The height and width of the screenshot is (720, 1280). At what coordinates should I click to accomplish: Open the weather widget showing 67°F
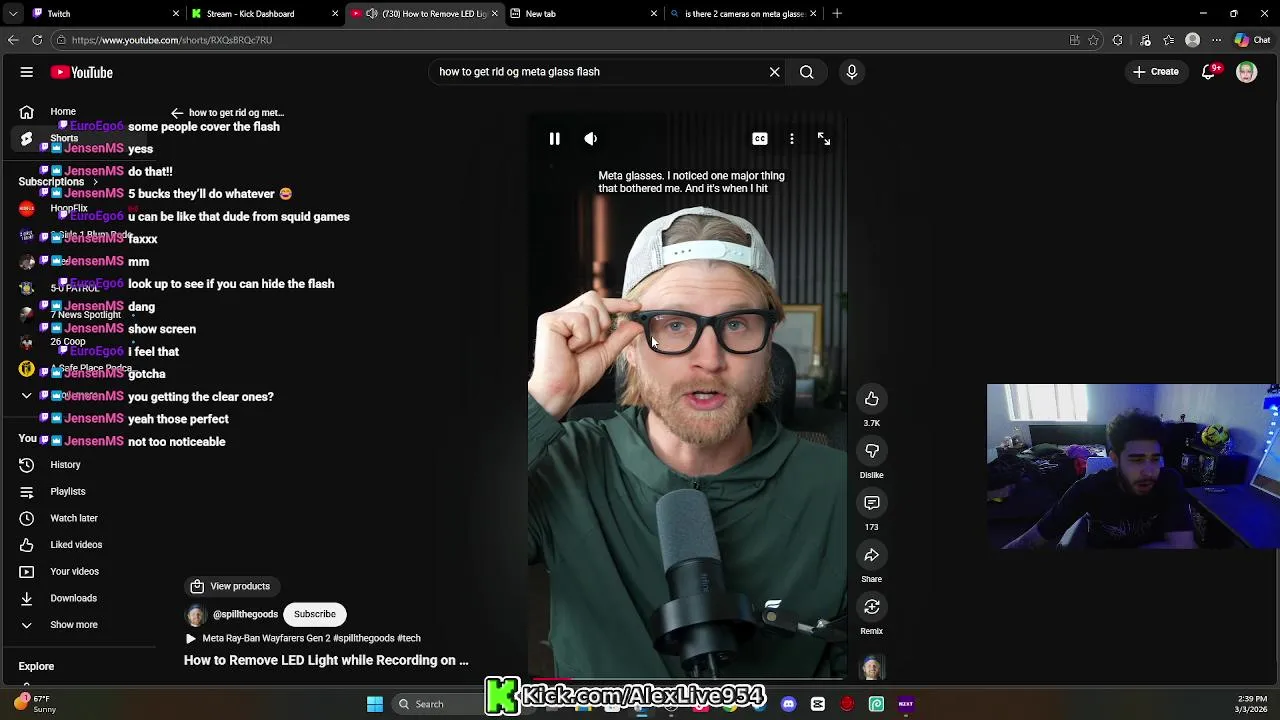pos(34,704)
